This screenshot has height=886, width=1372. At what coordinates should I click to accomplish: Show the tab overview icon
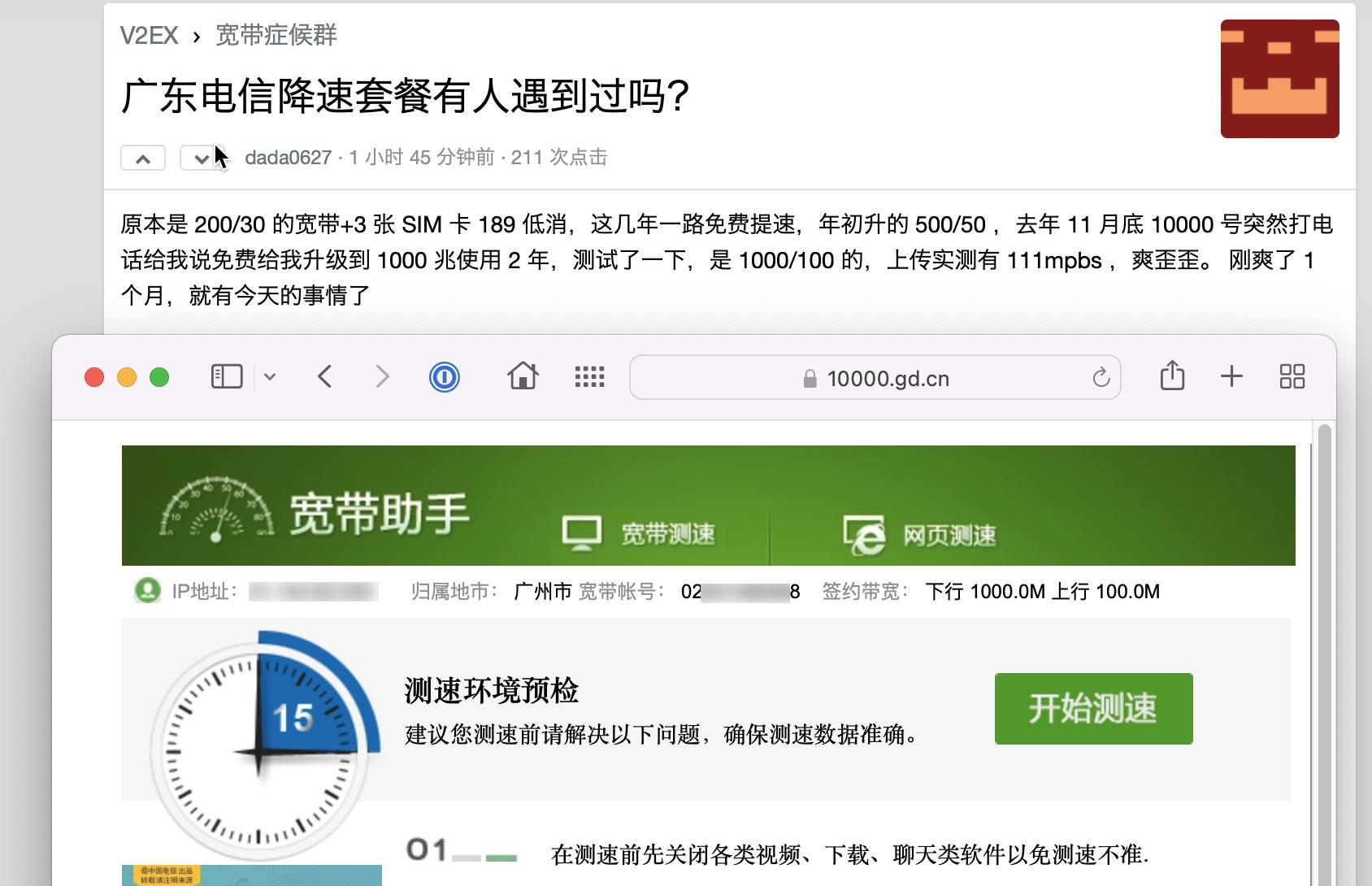pyautogui.click(x=1292, y=376)
